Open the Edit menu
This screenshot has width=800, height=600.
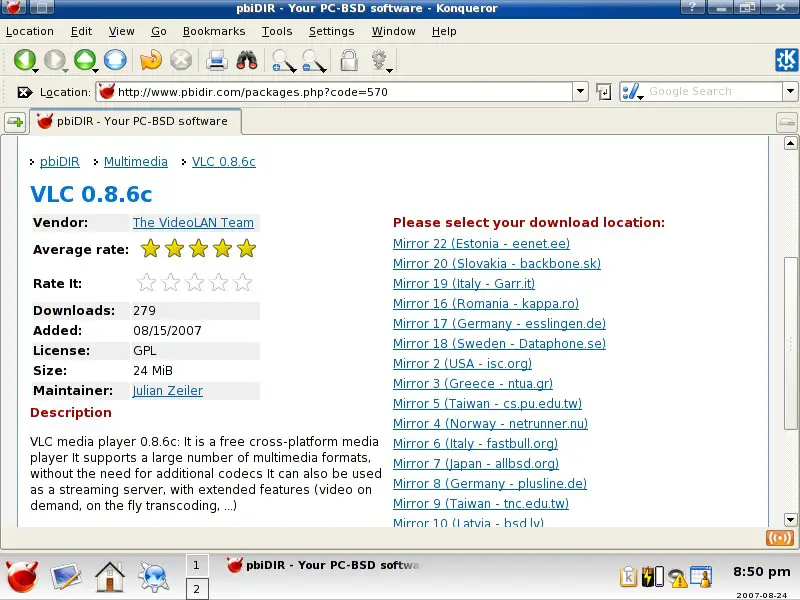point(81,31)
